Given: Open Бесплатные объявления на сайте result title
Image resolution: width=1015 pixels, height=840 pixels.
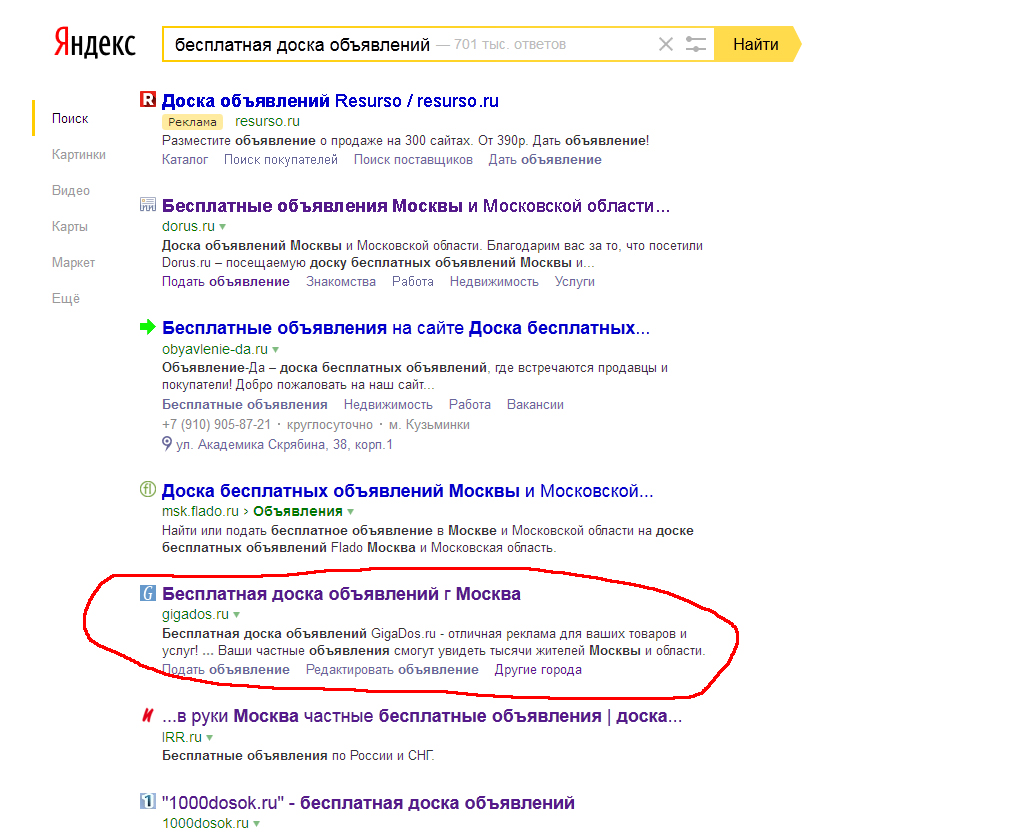Looking at the screenshot, I should [406, 328].
